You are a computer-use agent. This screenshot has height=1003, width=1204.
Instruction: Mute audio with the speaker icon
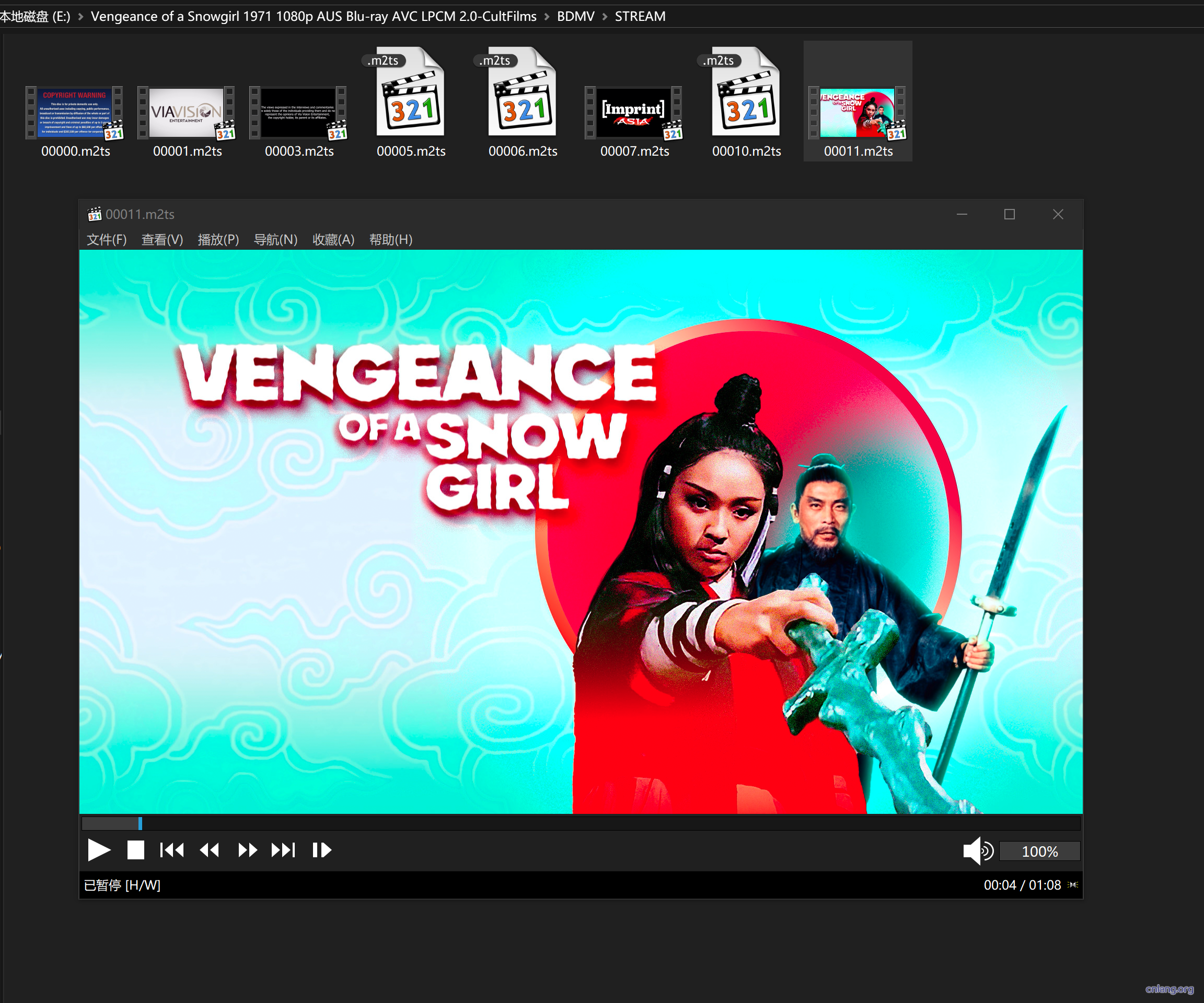point(978,850)
